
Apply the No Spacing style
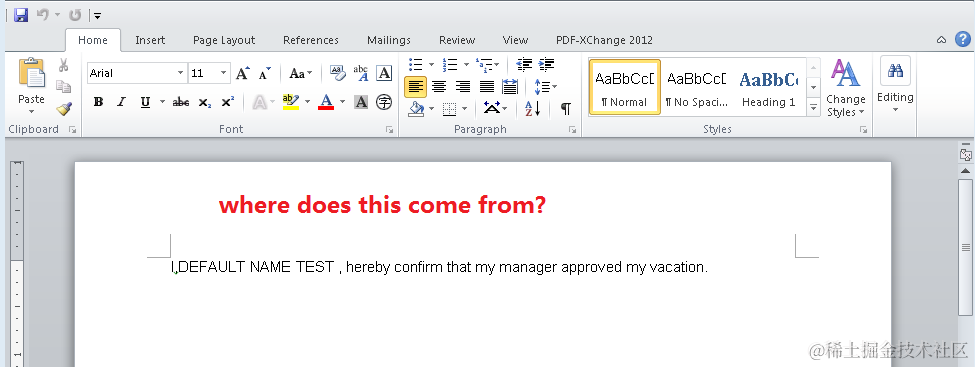click(x=696, y=87)
